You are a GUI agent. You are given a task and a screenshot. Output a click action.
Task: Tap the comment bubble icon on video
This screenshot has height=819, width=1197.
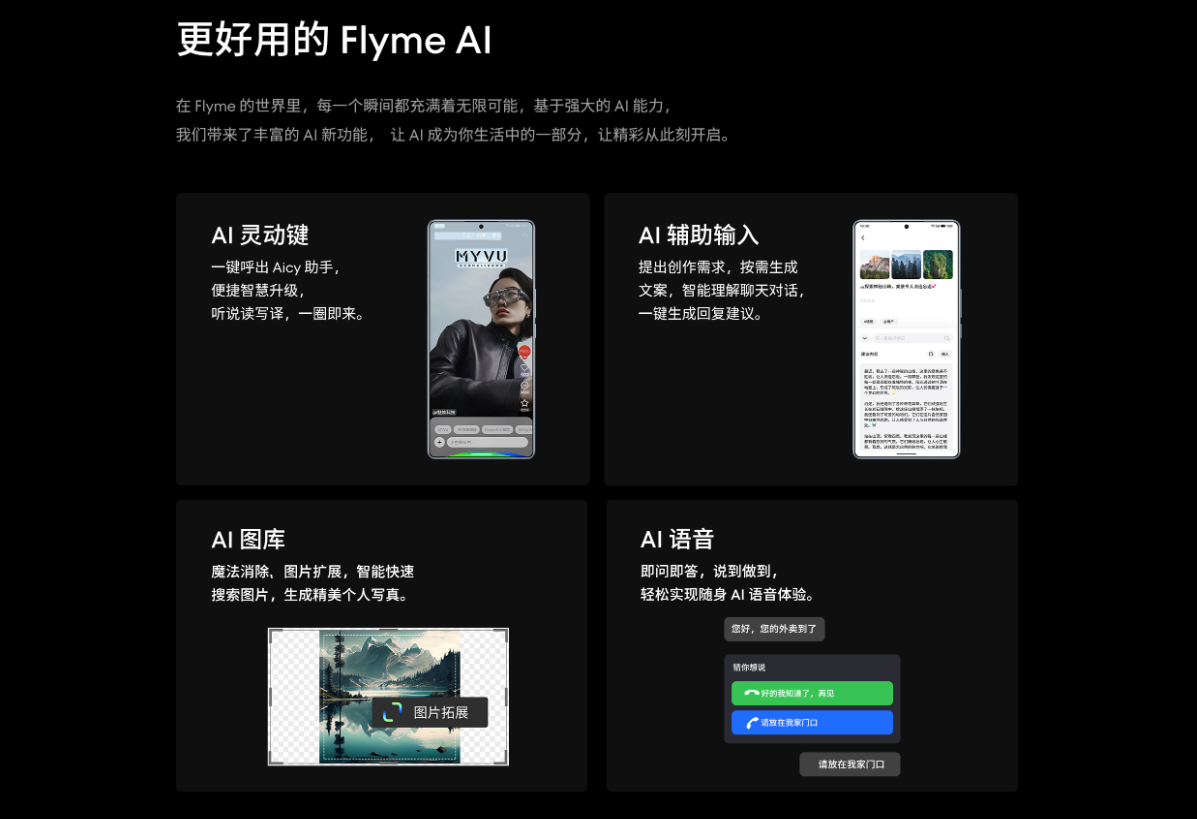click(x=524, y=385)
